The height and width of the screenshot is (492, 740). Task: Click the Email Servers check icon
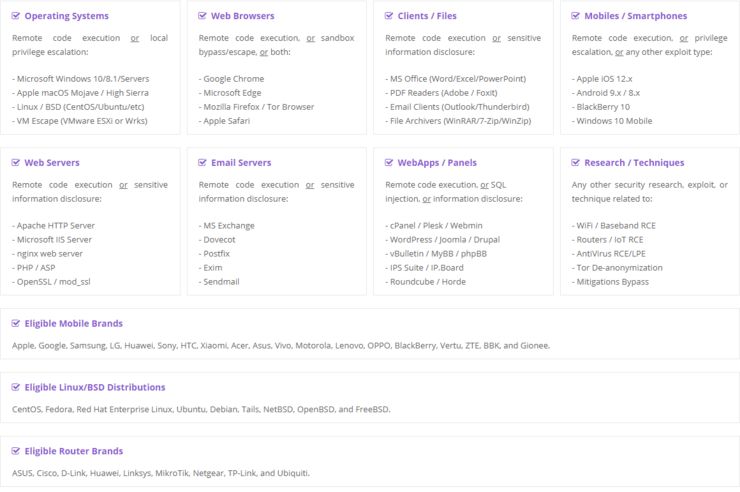pyautogui.click(x=203, y=162)
